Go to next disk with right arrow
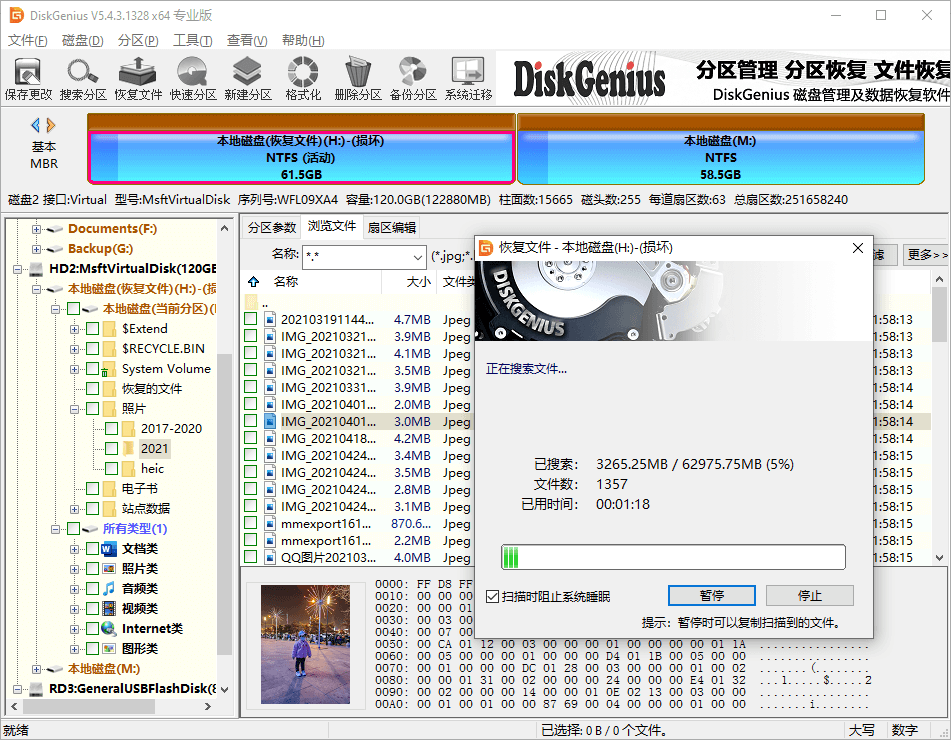The height and width of the screenshot is (740, 951). pyautogui.click(x=51, y=126)
